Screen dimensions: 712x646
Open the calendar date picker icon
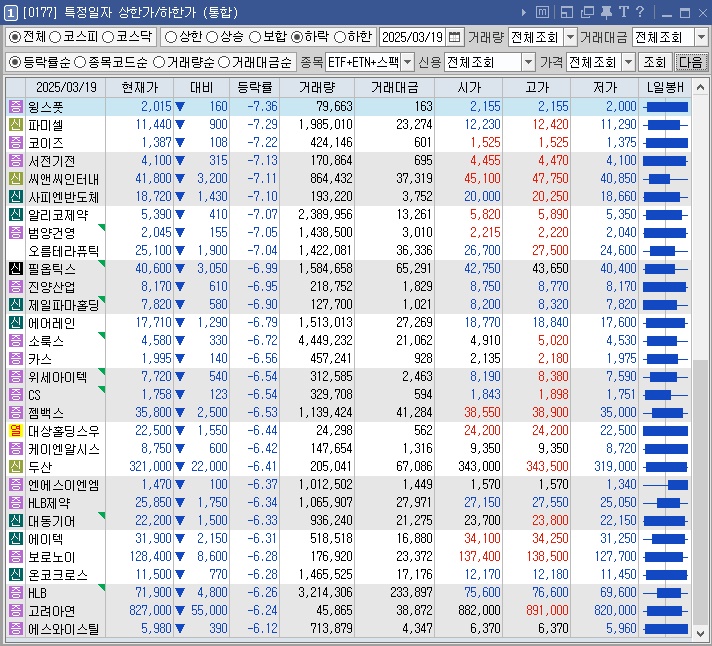pyautogui.click(x=454, y=37)
